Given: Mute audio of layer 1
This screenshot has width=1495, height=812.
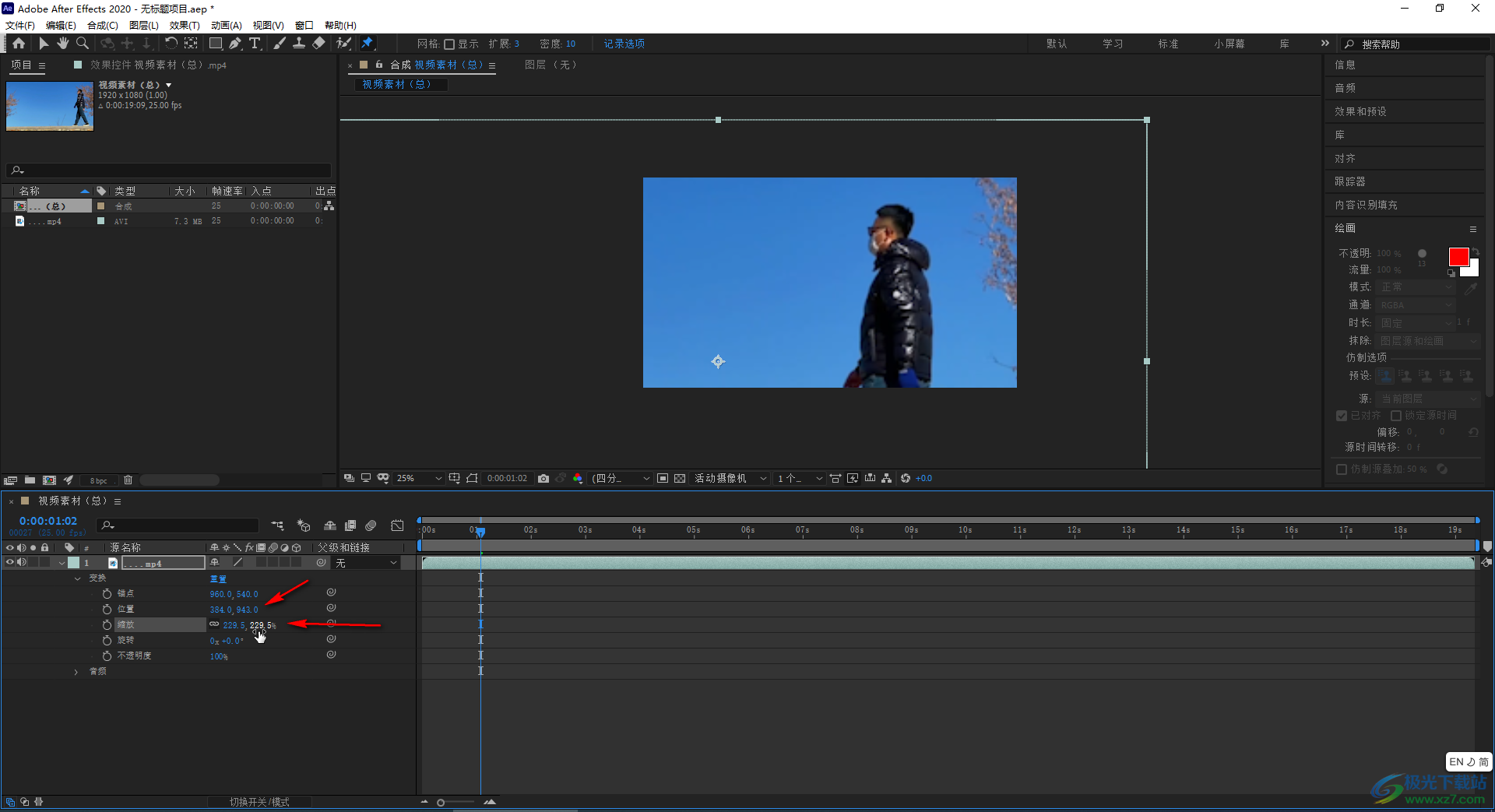Looking at the screenshot, I should 22,562.
